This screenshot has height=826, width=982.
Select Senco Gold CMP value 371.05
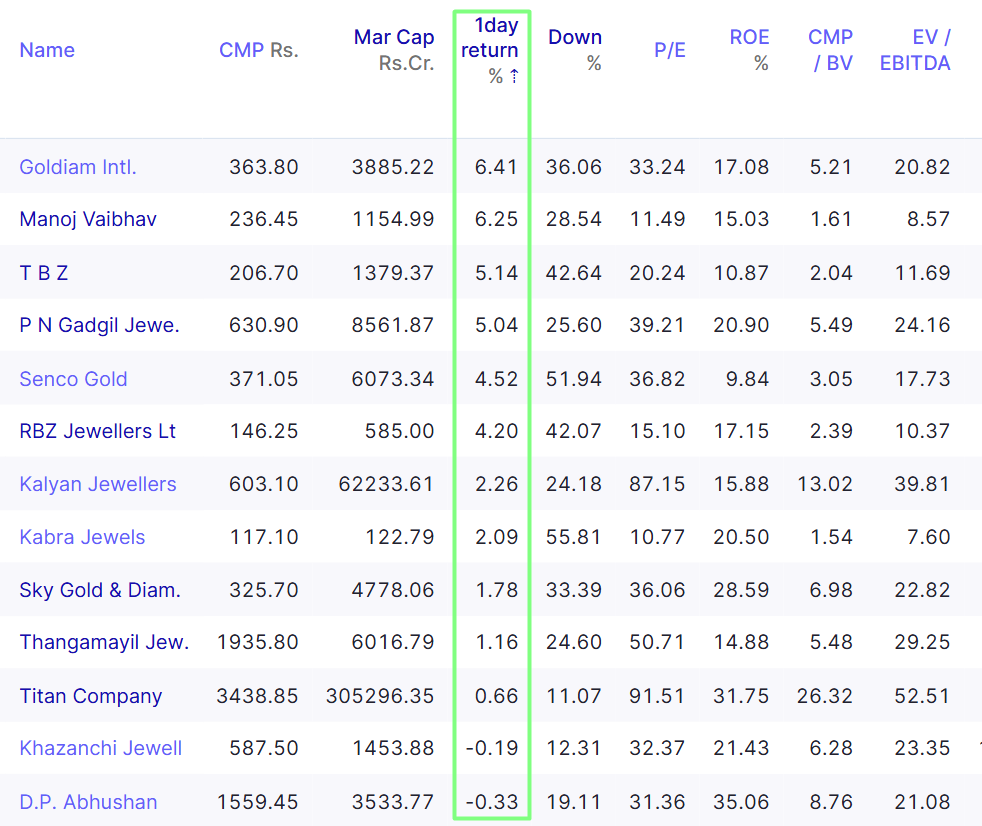click(x=264, y=379)
